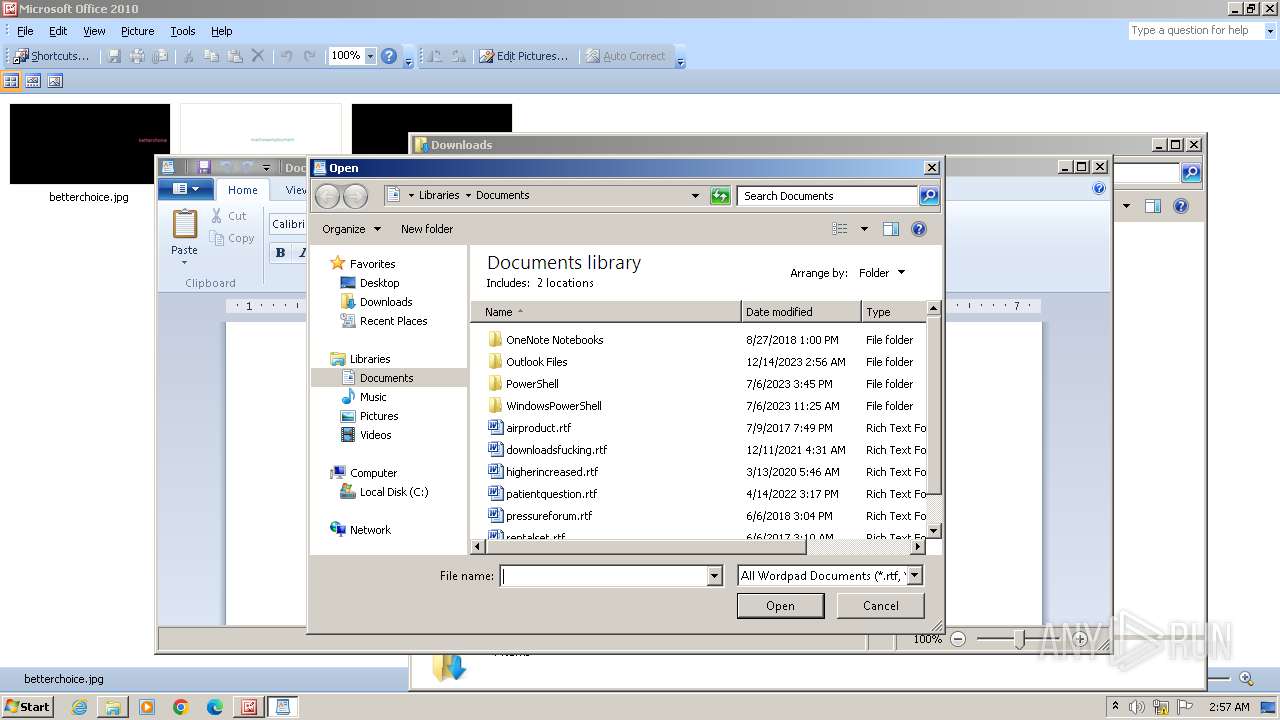Switch to WordPad Home tab
Viewport: 1280px width, 720px height.
[242, 189]
